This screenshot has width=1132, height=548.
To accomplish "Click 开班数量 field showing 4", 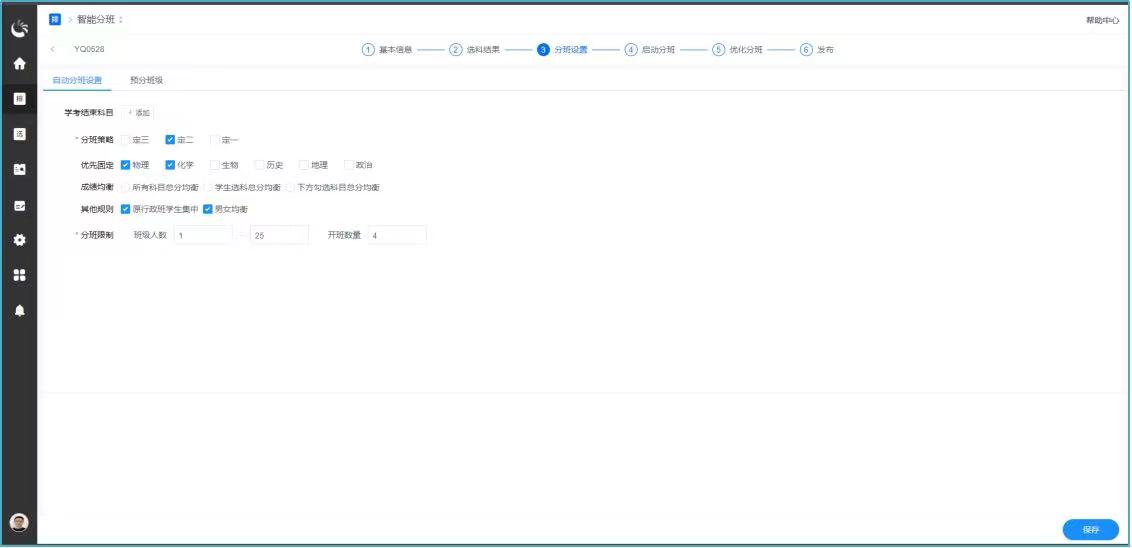I will (x=397, y=235).
